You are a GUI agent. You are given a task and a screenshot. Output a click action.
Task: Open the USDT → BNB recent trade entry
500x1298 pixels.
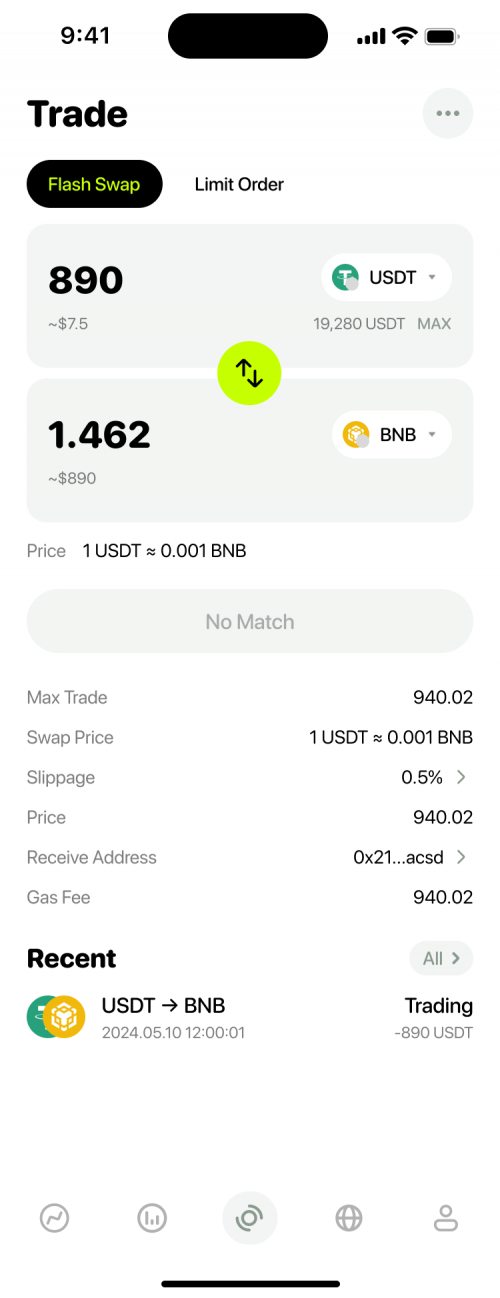250,1017
